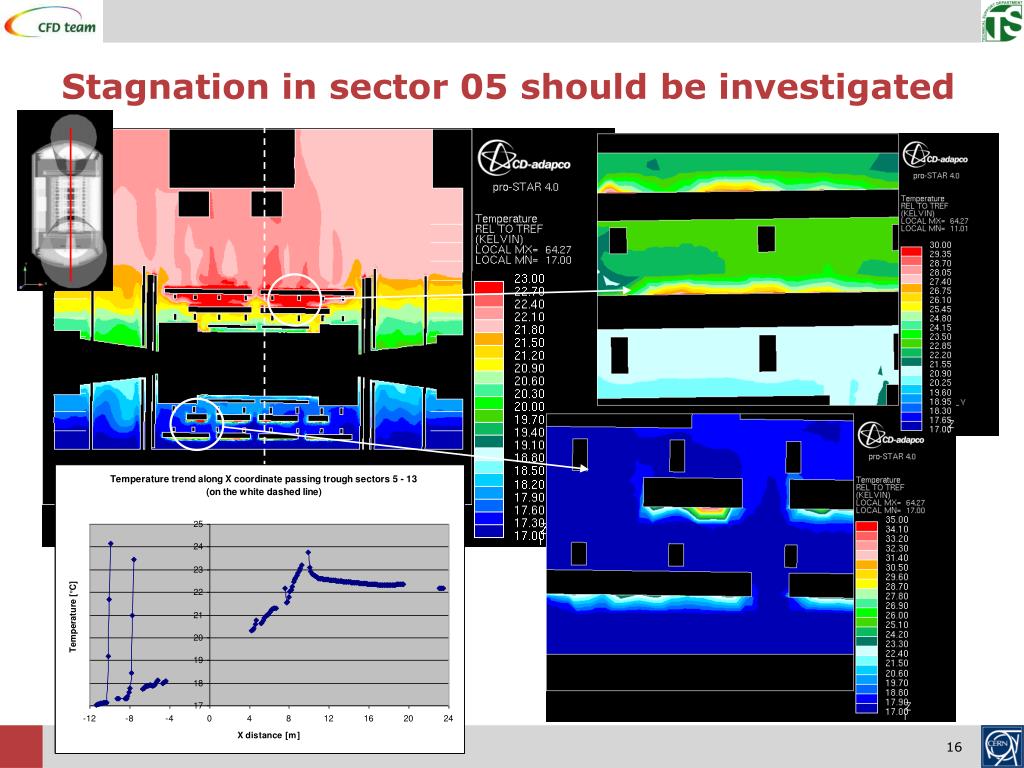Click the 'Temperature [°C]' axis label
Screen dimensions: 1024x768
tap(72, 616)
